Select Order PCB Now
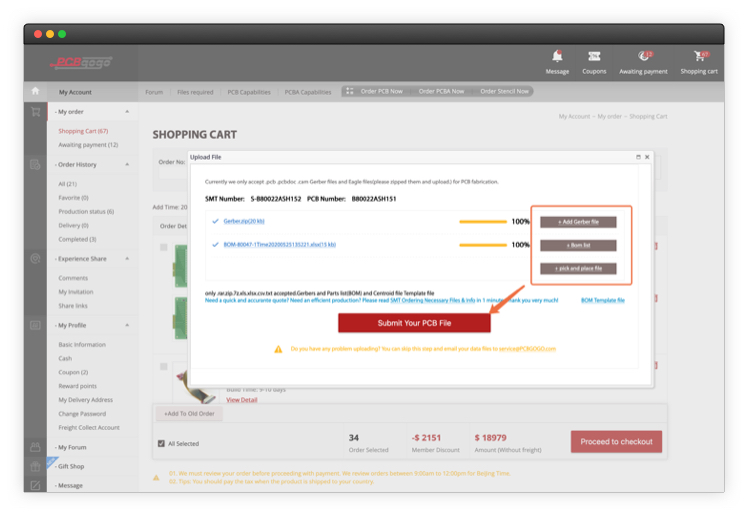 tap(382, 91)
